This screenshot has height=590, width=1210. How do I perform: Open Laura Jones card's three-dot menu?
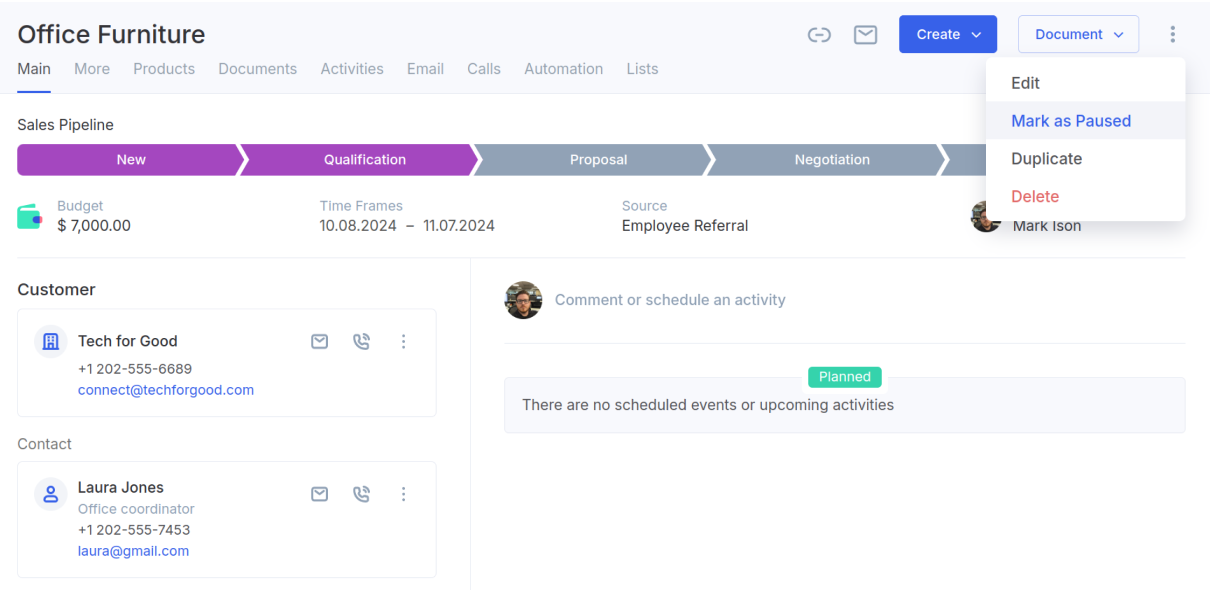click(x=404, y=494)
